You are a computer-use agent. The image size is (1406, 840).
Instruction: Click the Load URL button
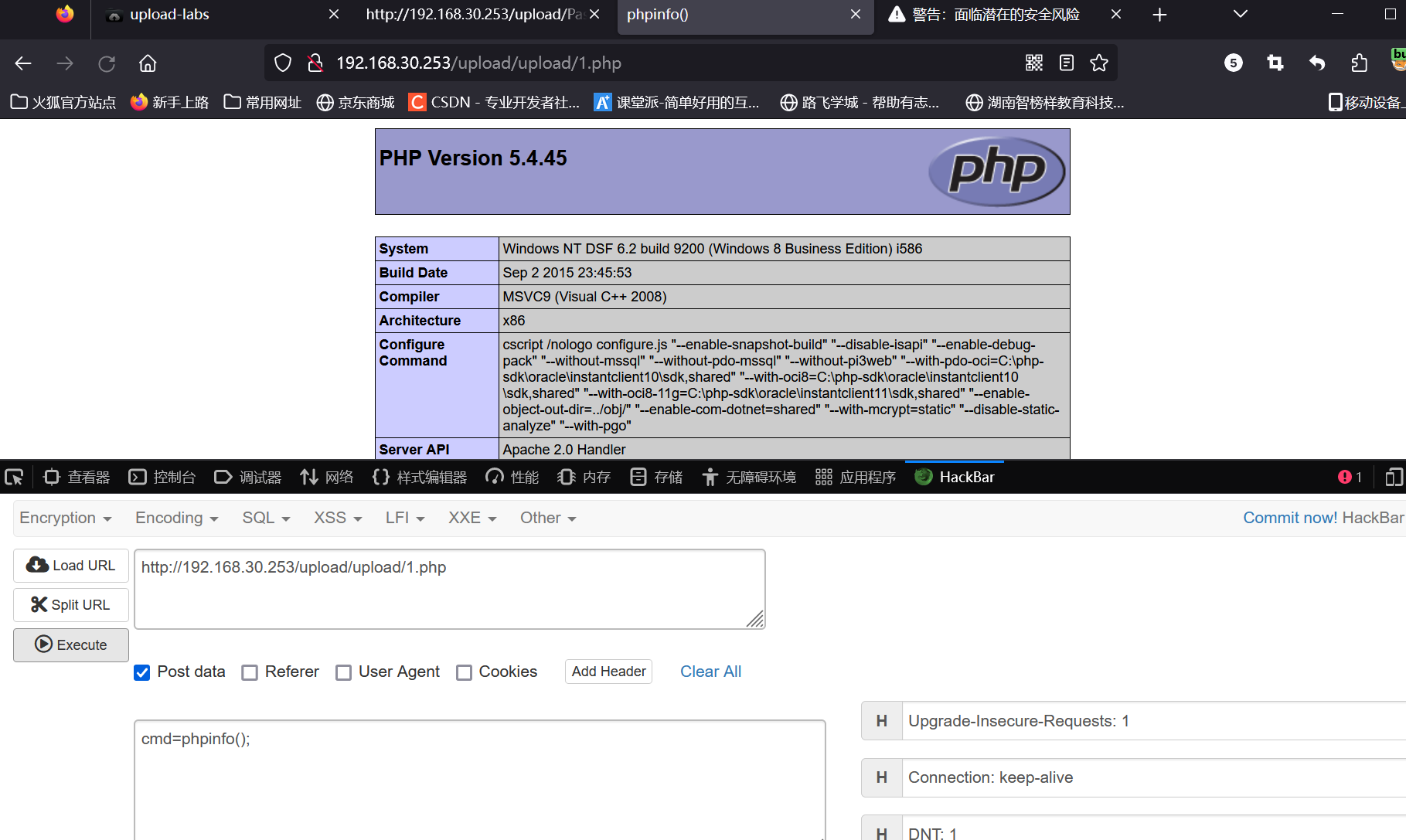coord(71,566)
